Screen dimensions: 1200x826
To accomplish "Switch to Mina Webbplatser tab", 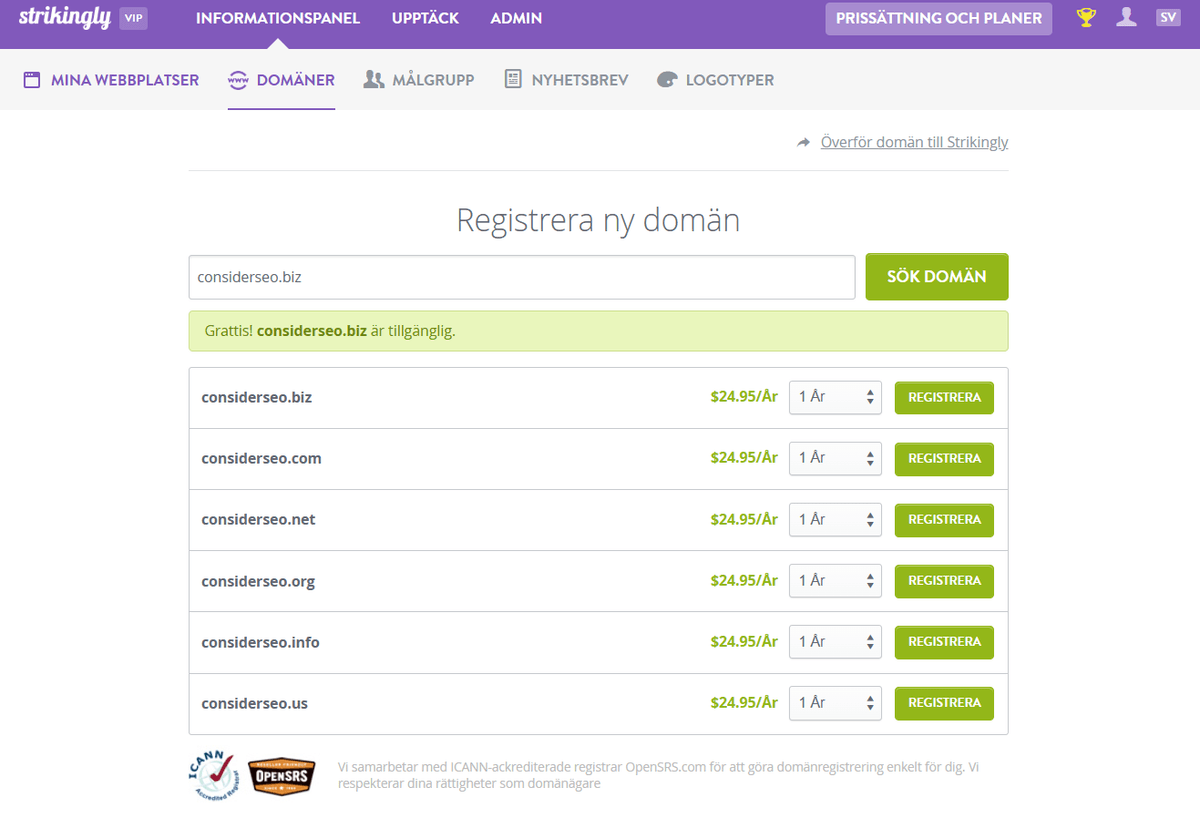I will (111, 80).
